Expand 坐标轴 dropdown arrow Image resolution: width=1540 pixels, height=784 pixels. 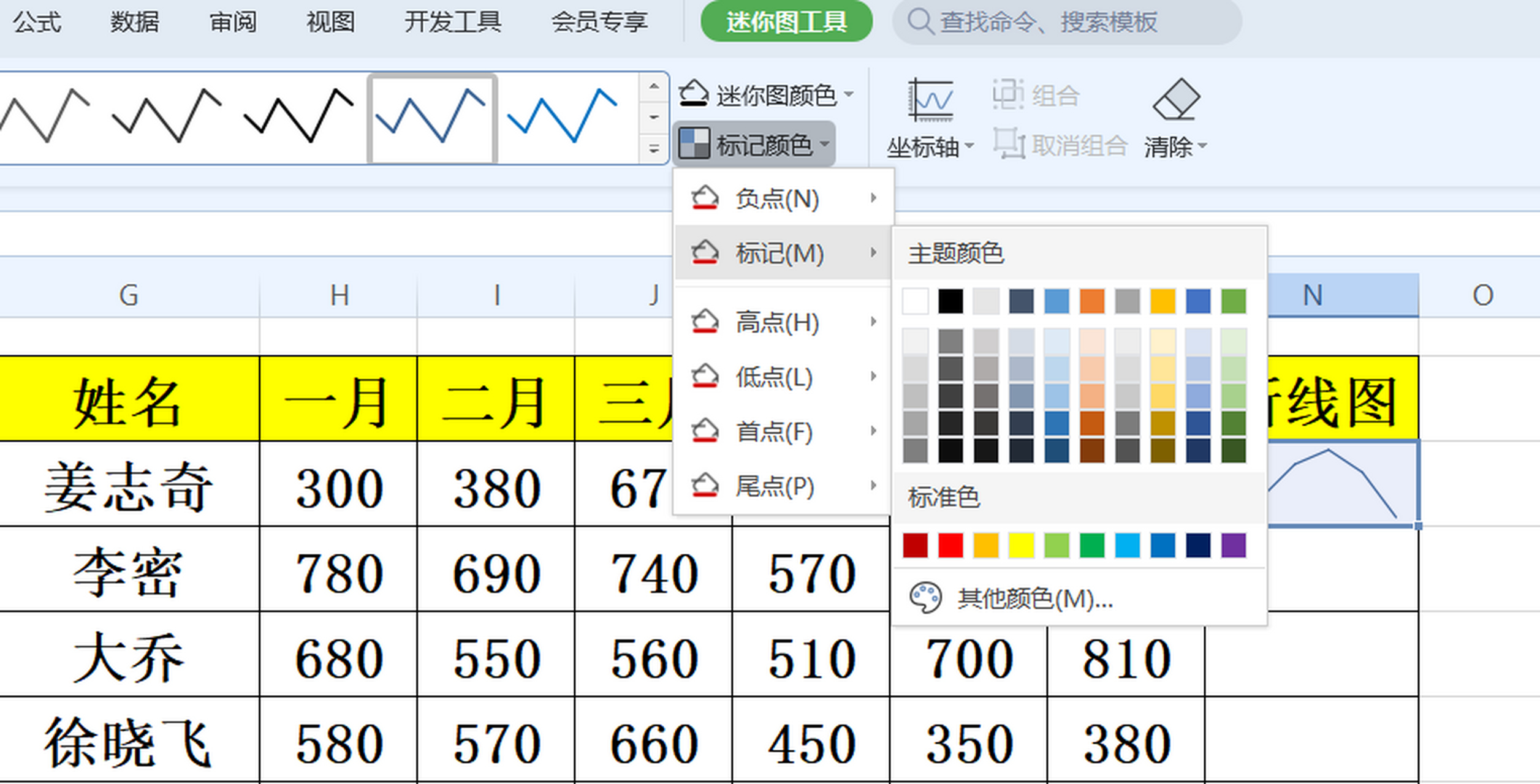pyautogui.click(x=969, y=146)
